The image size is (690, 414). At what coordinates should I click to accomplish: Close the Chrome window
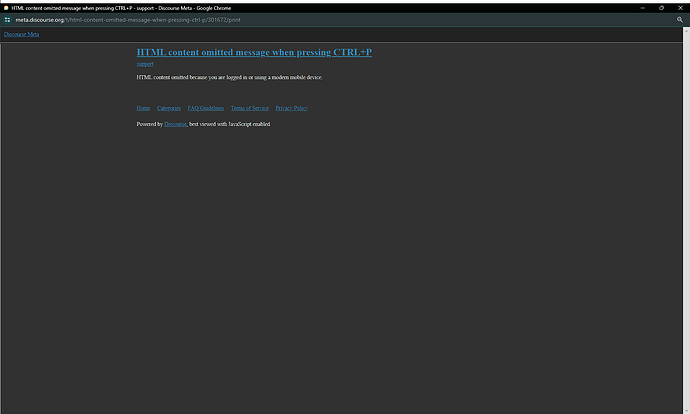(680, 8)
